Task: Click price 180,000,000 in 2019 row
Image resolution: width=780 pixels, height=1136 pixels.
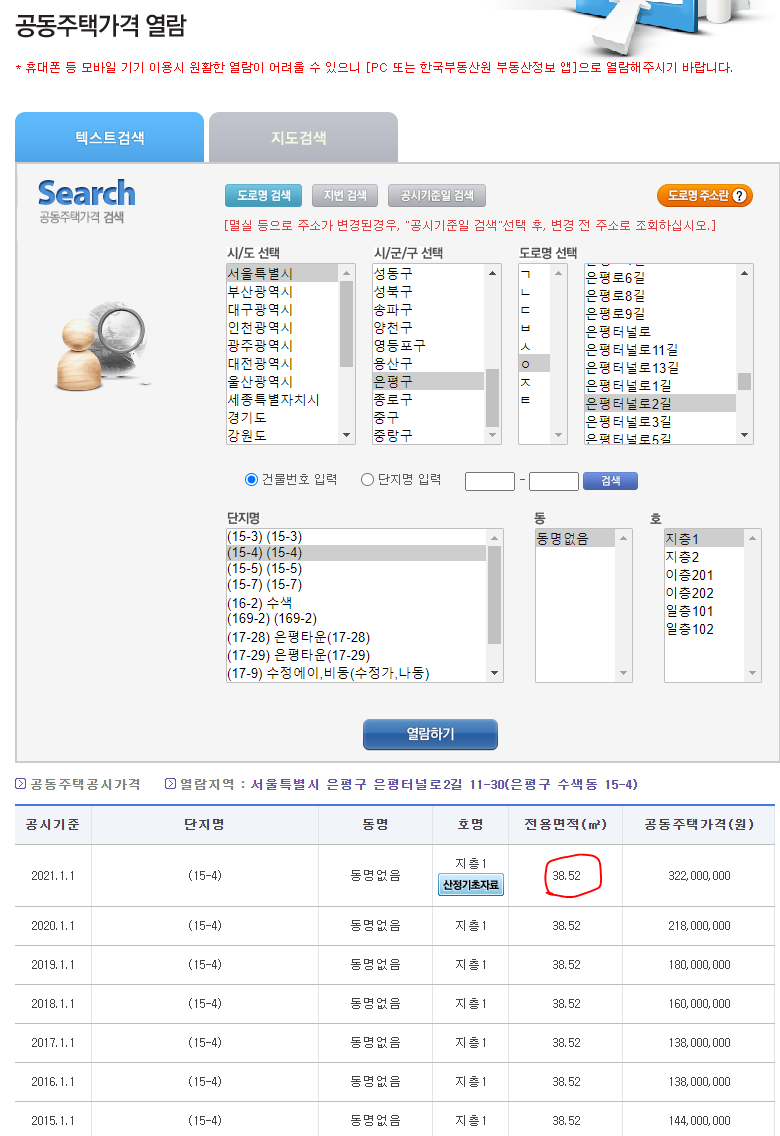Action: point(699,965)
